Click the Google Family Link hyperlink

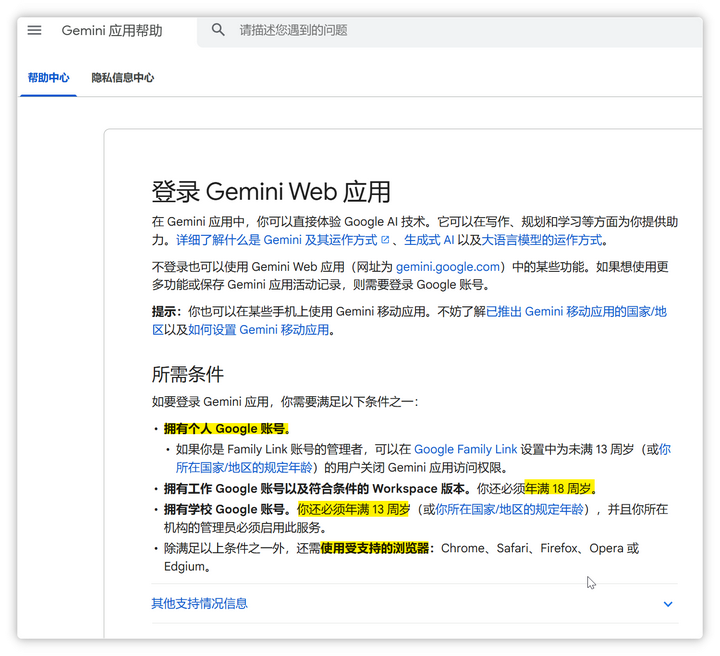[465, 450]
